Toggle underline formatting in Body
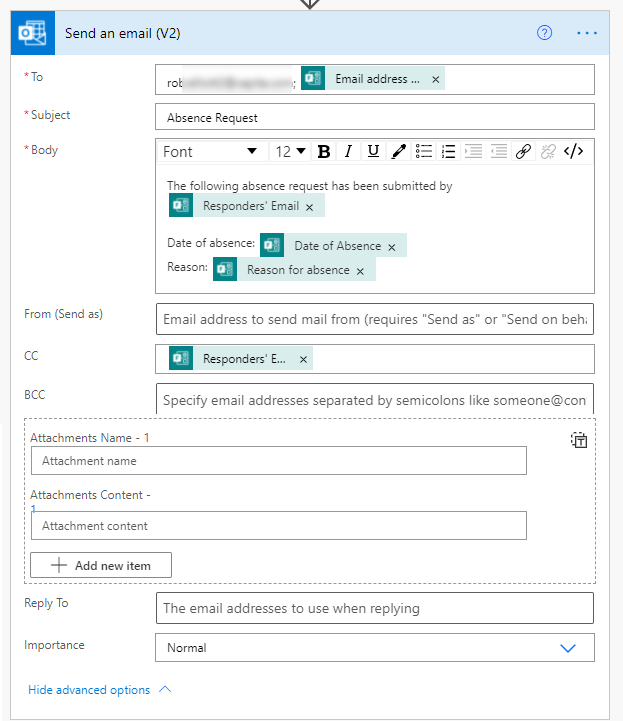The height and width of the screenshot is (721, 623). click(373, 151)
